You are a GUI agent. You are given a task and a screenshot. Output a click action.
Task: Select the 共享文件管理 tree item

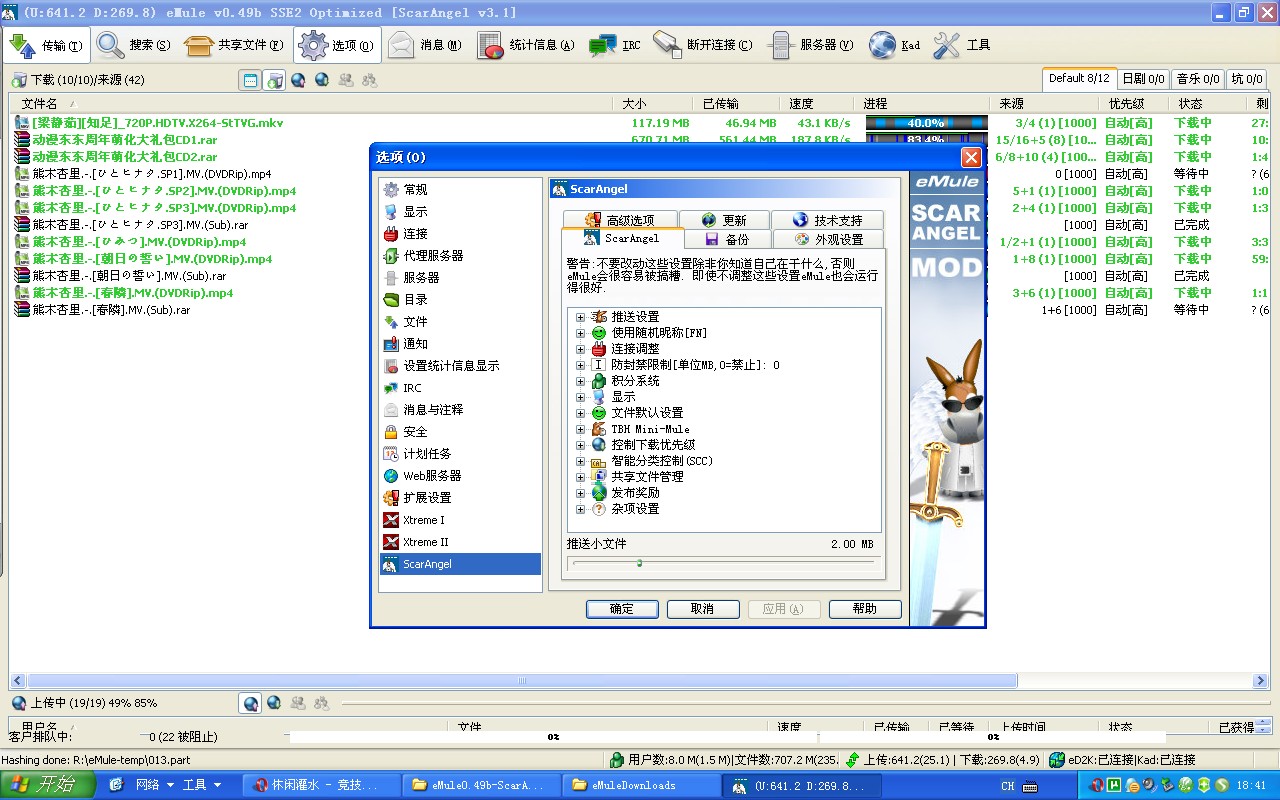647,477
